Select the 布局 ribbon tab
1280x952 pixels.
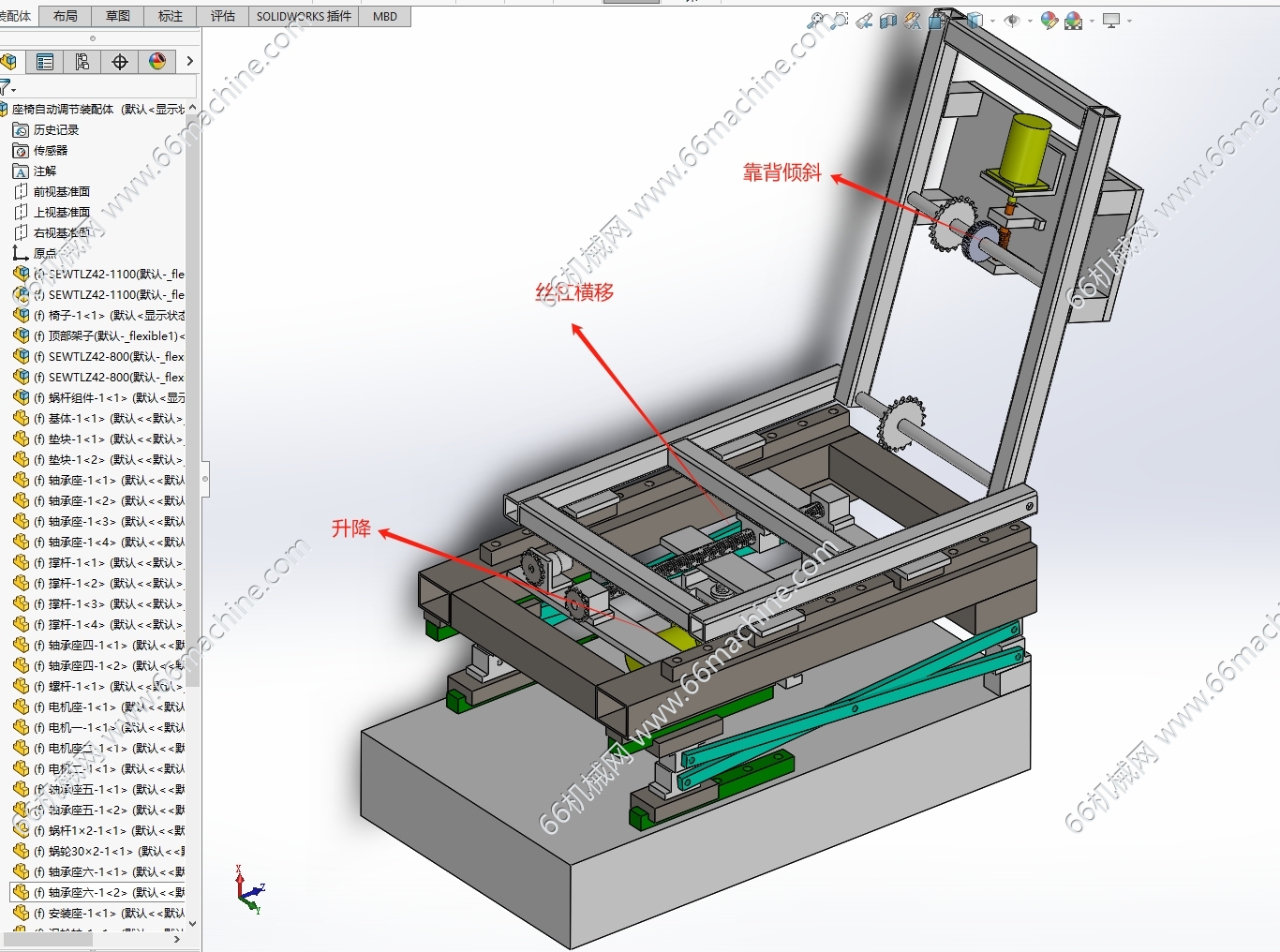[x=66, y=16]
